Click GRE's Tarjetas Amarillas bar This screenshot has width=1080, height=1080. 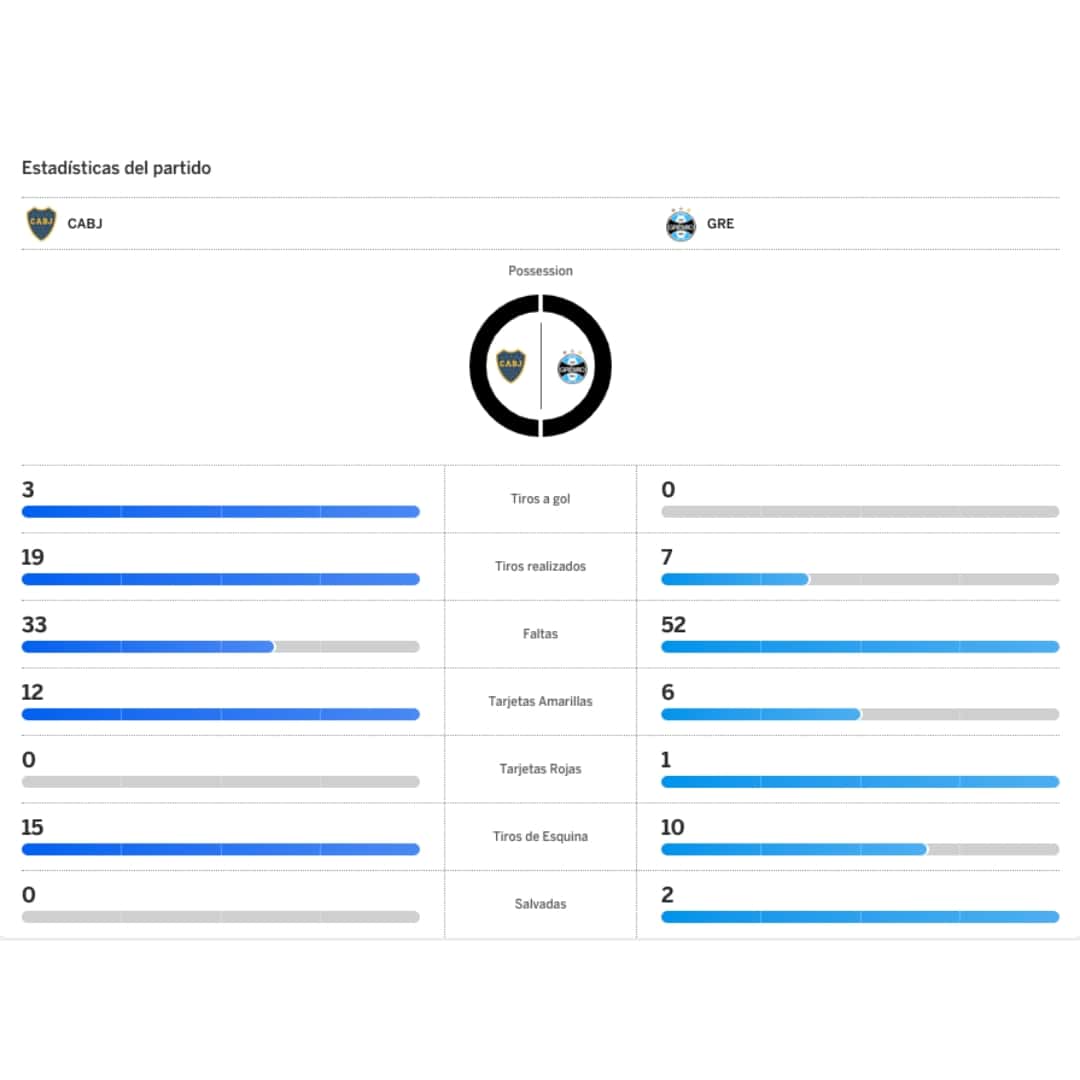(x=860, y=714)
